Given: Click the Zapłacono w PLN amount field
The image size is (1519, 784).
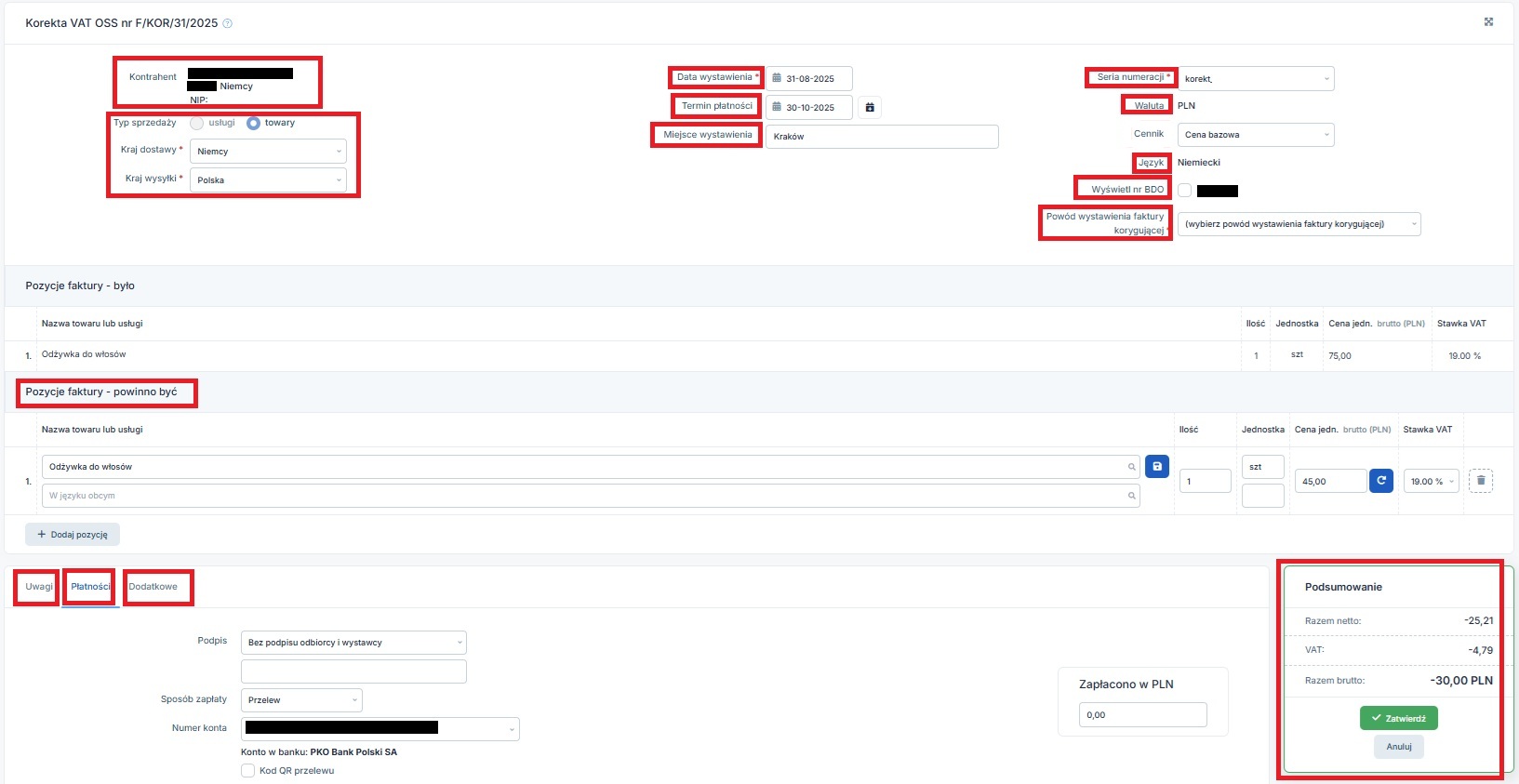Looking at the screenshot, I should coord(1142,715).
